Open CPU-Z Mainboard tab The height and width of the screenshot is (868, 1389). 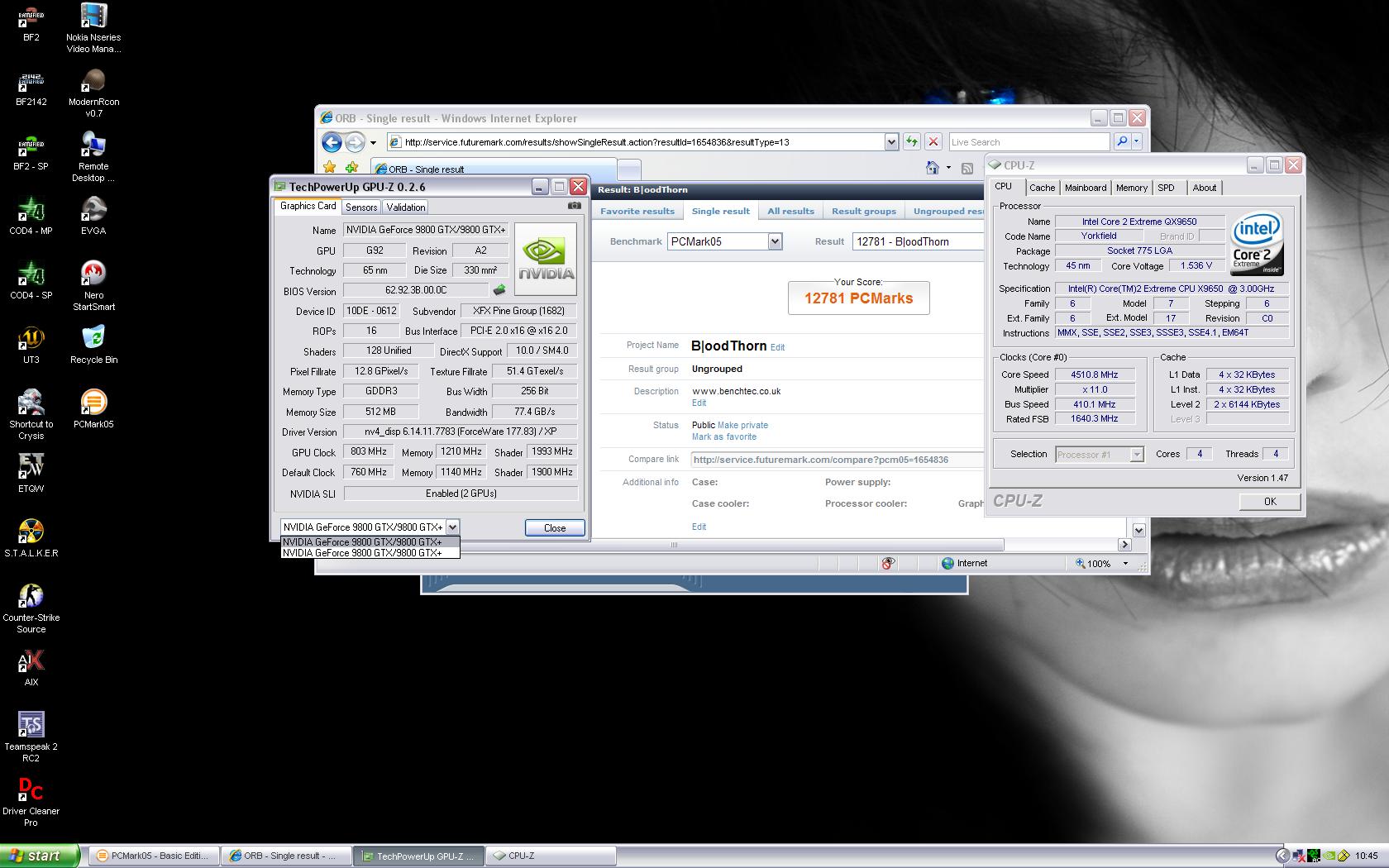tap(1086, 188)
